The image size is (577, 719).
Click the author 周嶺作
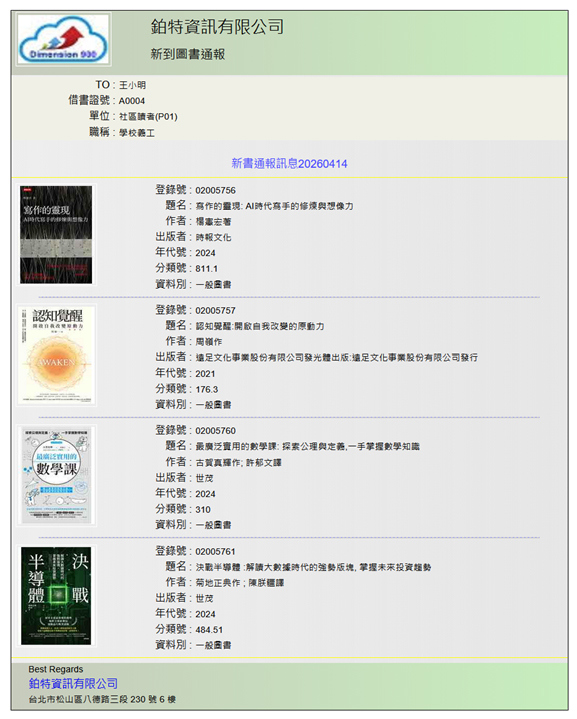[x=209, y=342]
